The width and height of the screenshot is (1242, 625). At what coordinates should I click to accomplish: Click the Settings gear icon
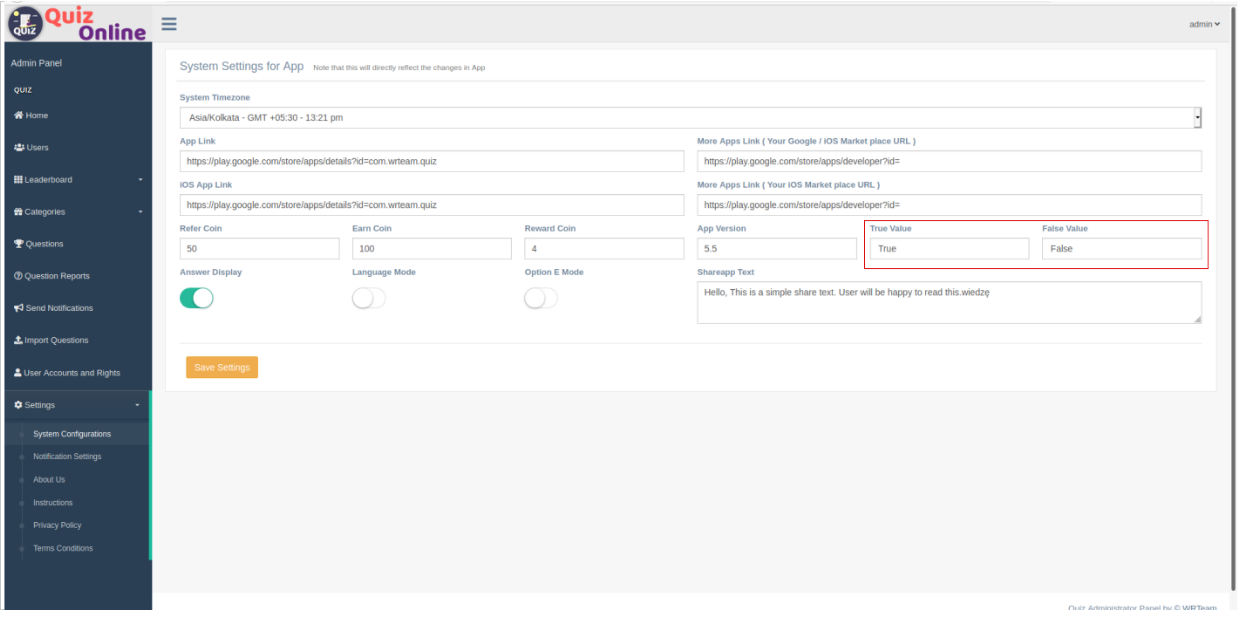point(18,405)
